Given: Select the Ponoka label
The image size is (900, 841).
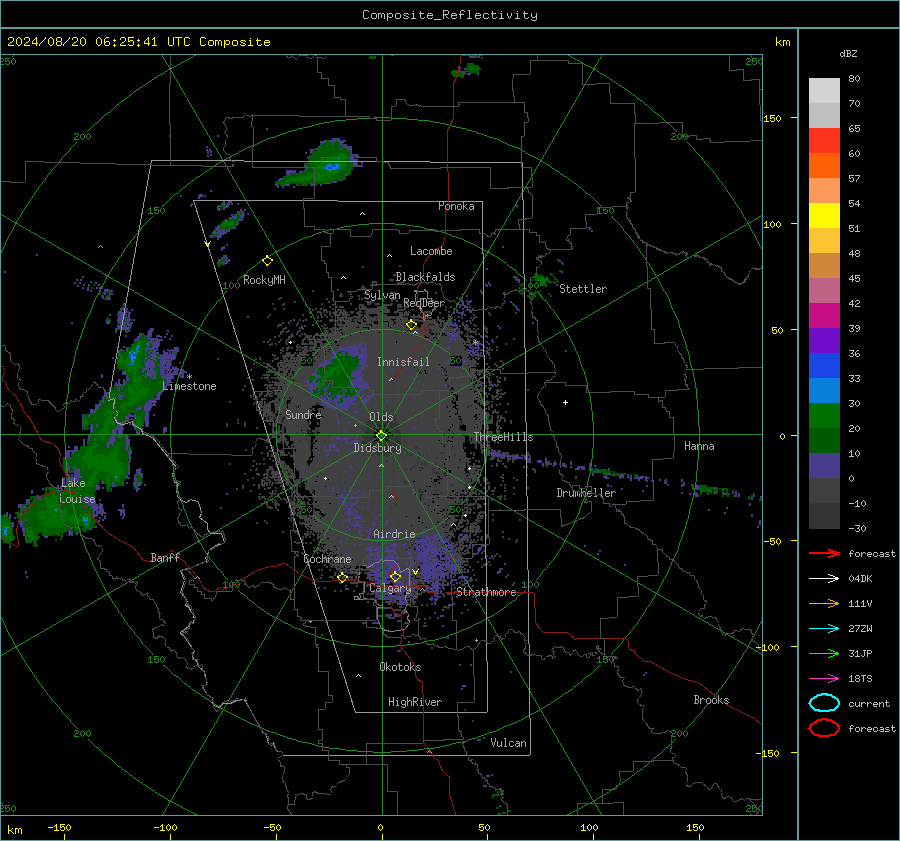Looking at the screenshot, I should [456, 206].
